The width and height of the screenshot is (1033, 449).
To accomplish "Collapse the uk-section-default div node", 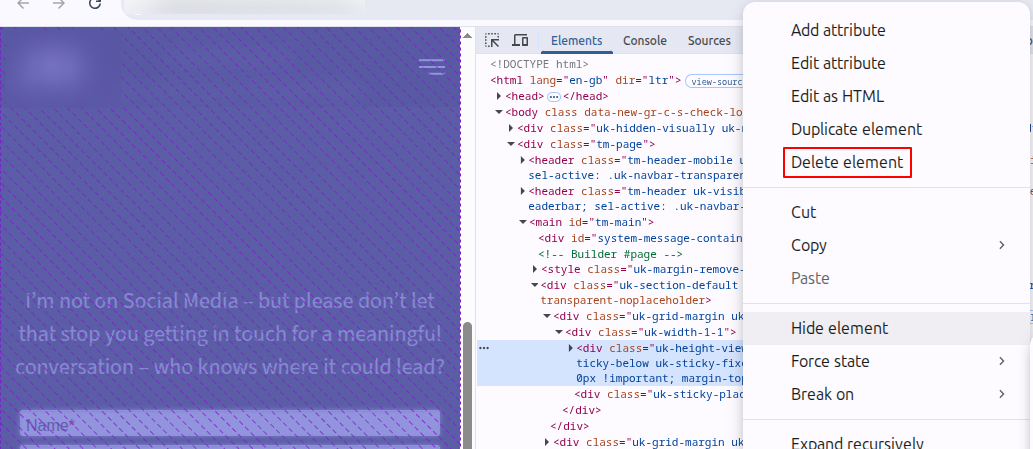I will (x=535, y=285).
